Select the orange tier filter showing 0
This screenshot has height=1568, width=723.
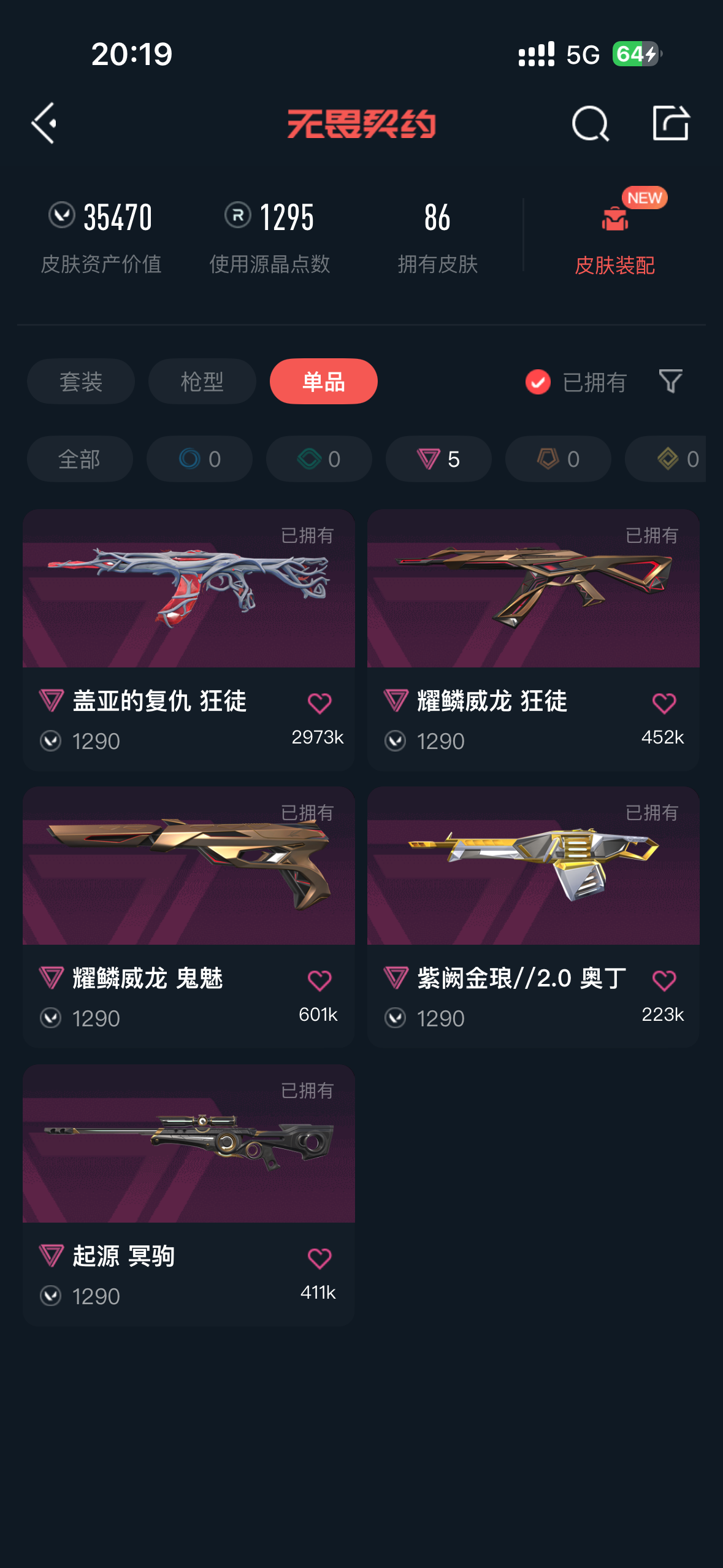click(558, 459)
